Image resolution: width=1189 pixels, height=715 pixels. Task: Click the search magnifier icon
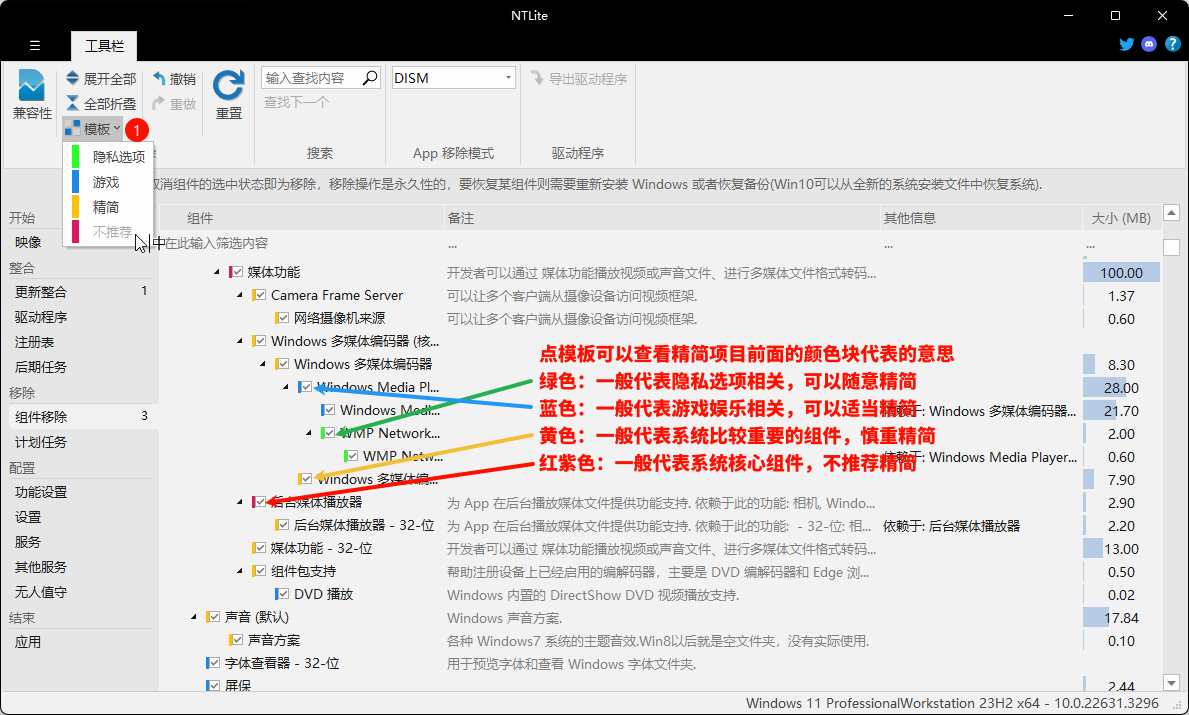(x=370, y=77)
